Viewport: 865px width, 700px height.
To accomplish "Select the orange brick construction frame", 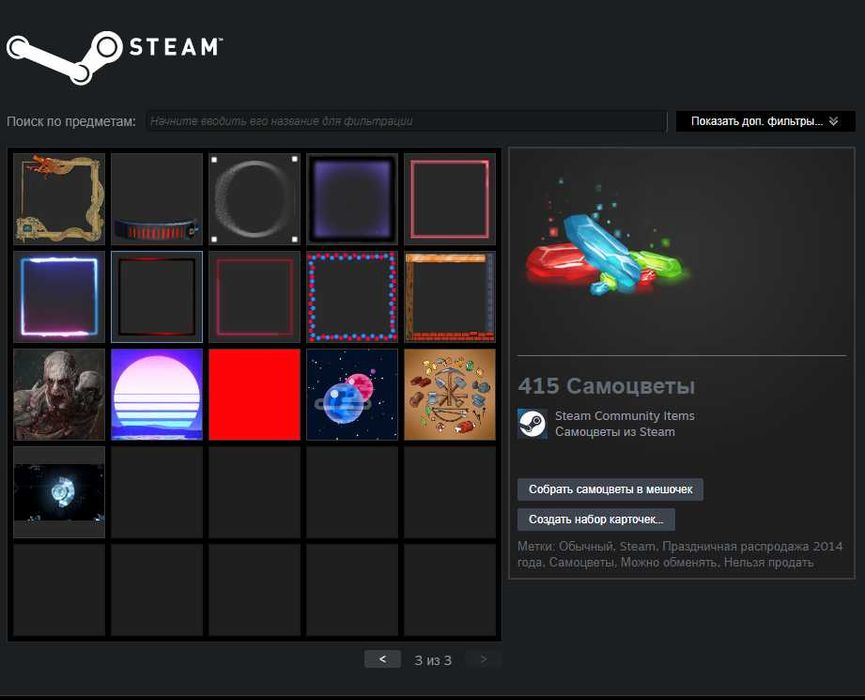I will pyautogui.click(x=450, y=297).
